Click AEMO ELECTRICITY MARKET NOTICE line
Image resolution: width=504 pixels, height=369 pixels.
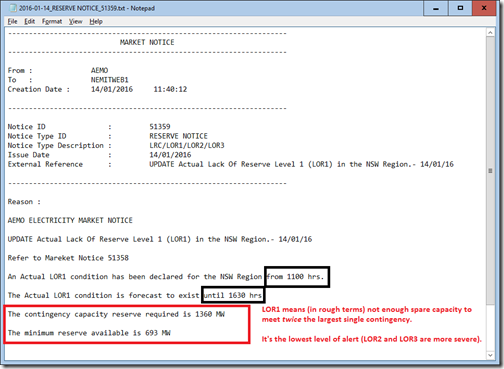[70, 220]
